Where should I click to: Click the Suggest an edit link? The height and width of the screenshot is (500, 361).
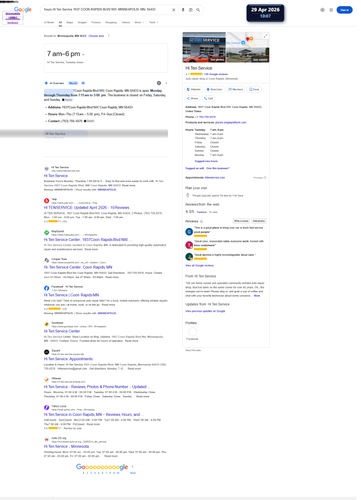pyautogui.click(x=194, y=168)
